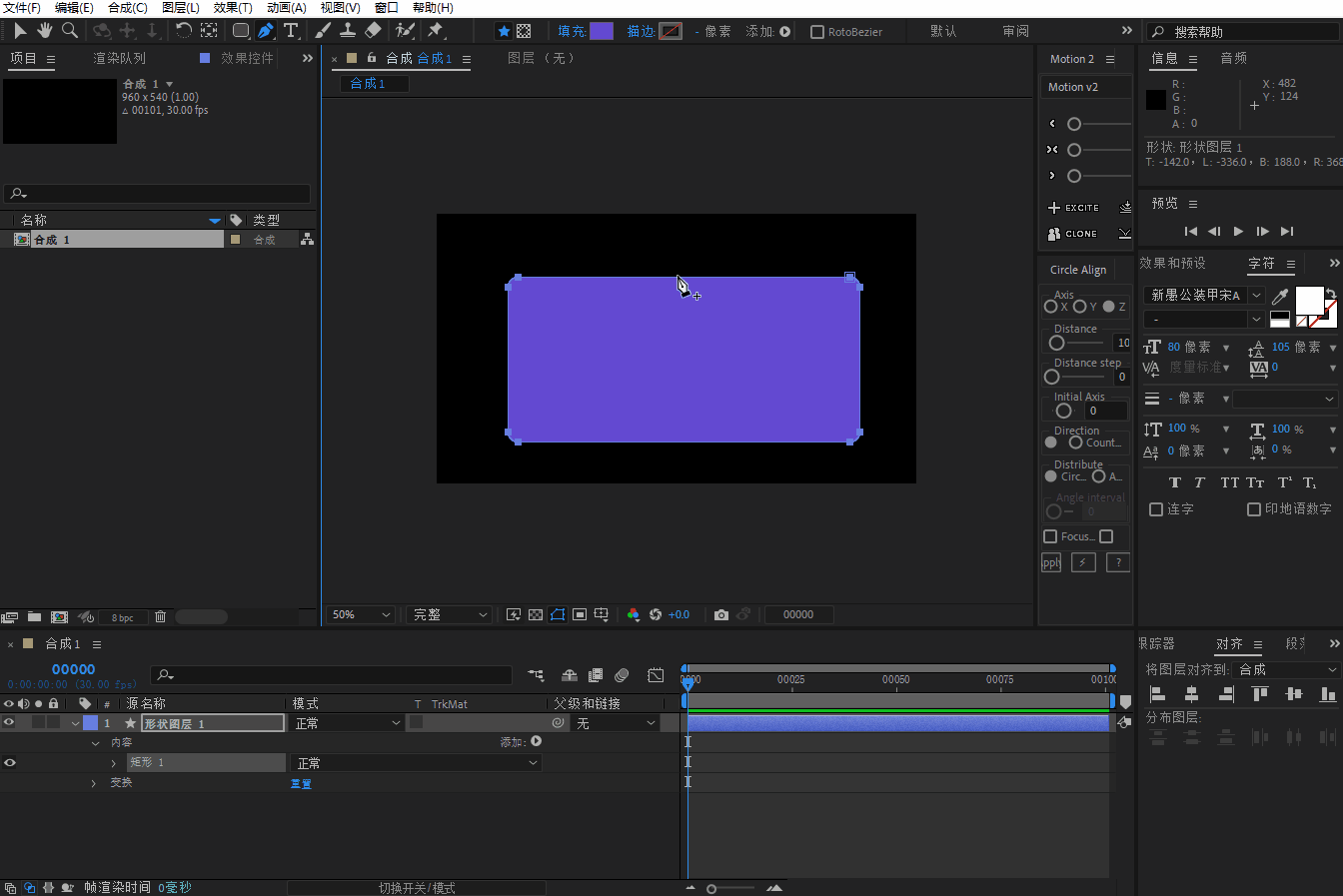Collapse the 内容 contents group
Screen dimensions: 1343x896
[95, 743]
